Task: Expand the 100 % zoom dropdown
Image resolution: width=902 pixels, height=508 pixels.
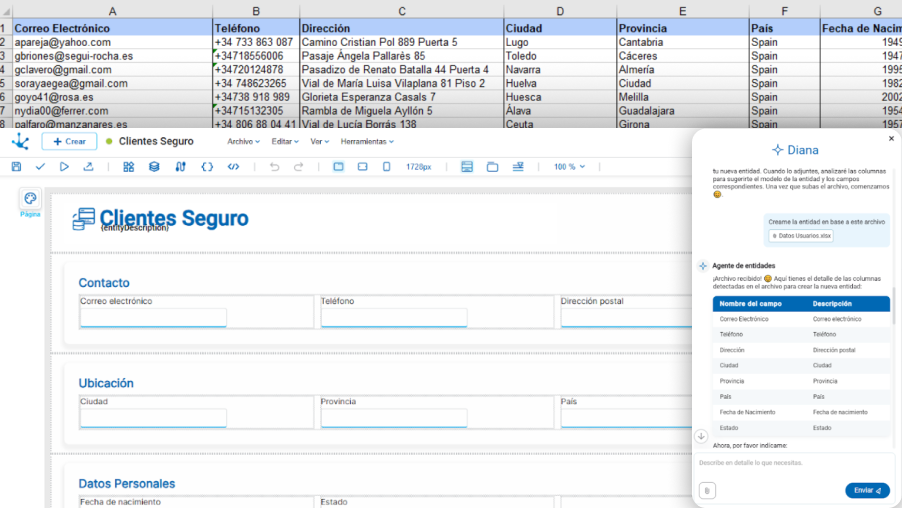Action: click(569, 167)
